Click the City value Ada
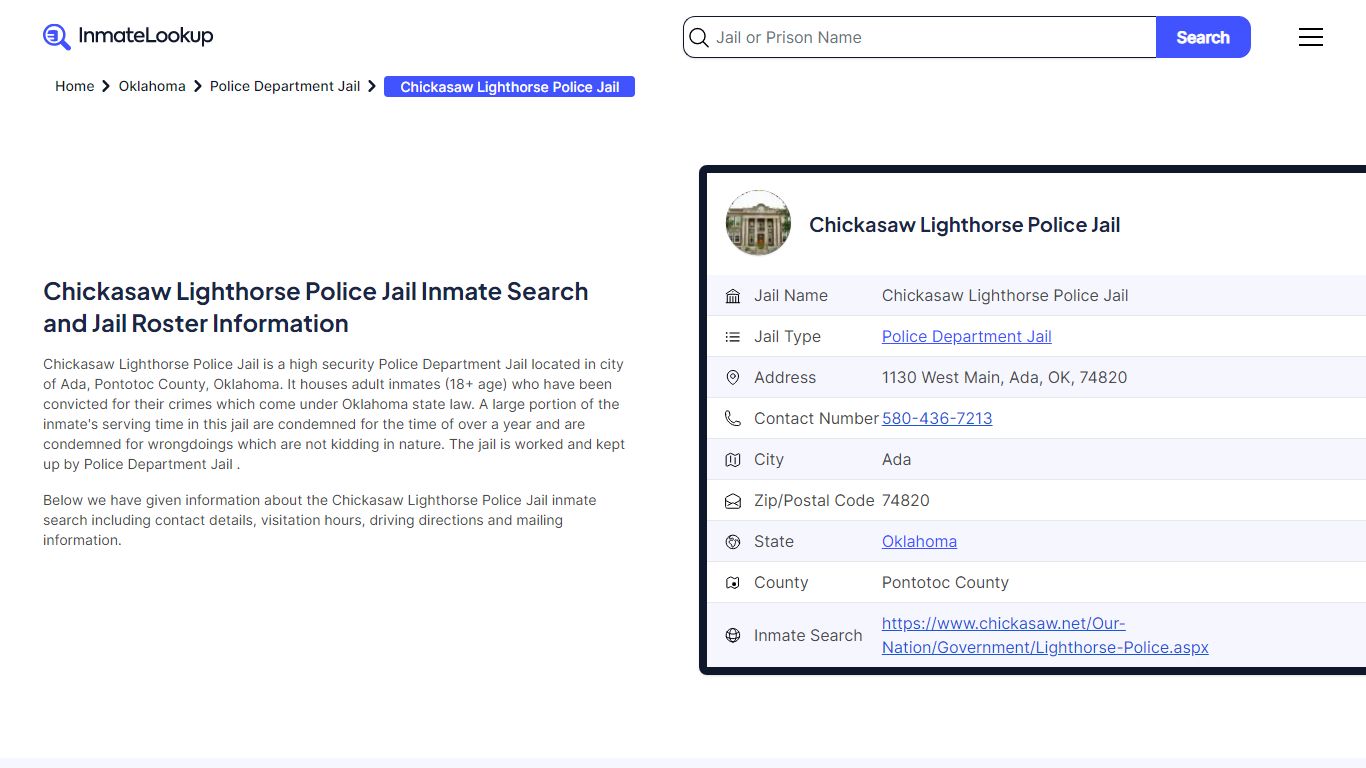This screenshot has width=1366, height=768. point(896,460)
